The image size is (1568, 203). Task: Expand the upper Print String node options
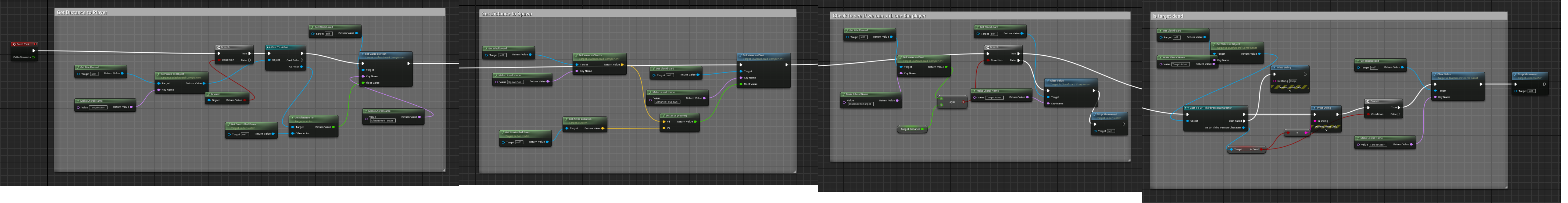[x=1290, y=91]
